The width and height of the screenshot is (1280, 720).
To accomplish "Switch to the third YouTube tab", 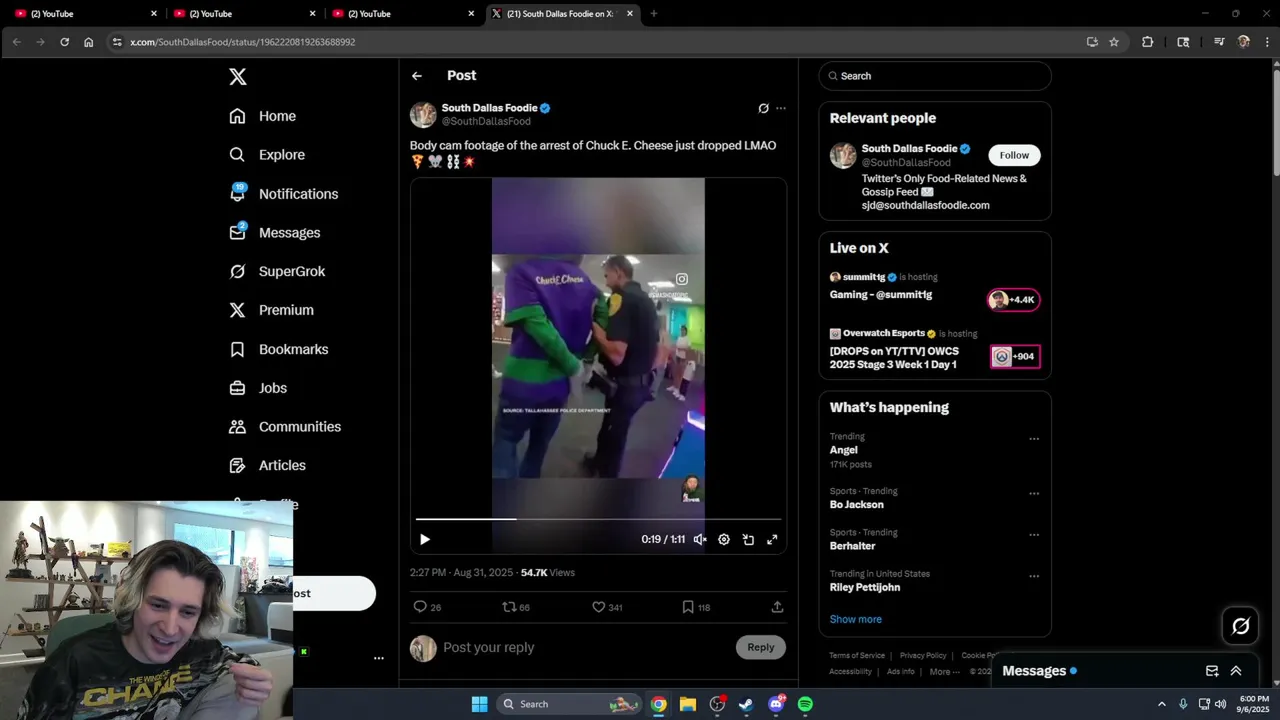I will pos(402,14).
